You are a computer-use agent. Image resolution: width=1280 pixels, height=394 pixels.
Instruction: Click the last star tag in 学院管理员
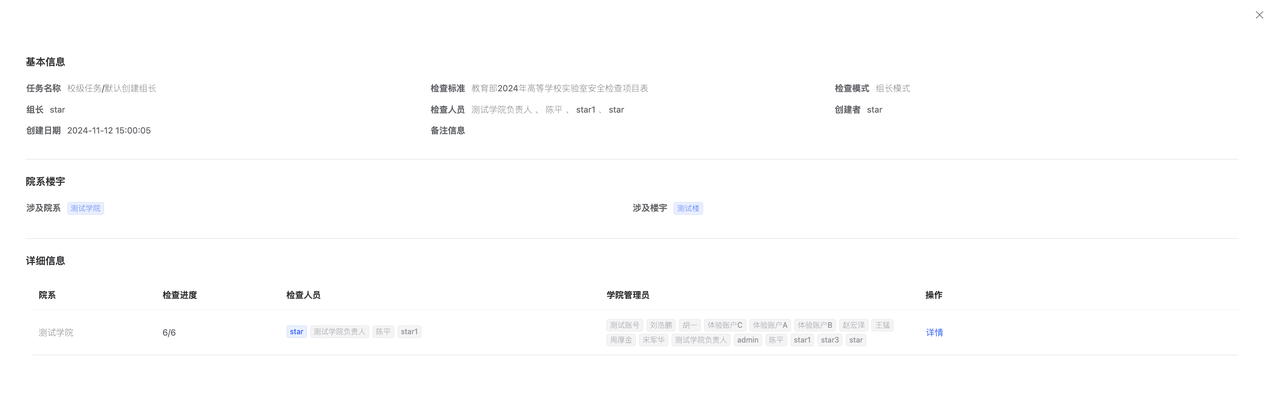[x=856, y=340]
